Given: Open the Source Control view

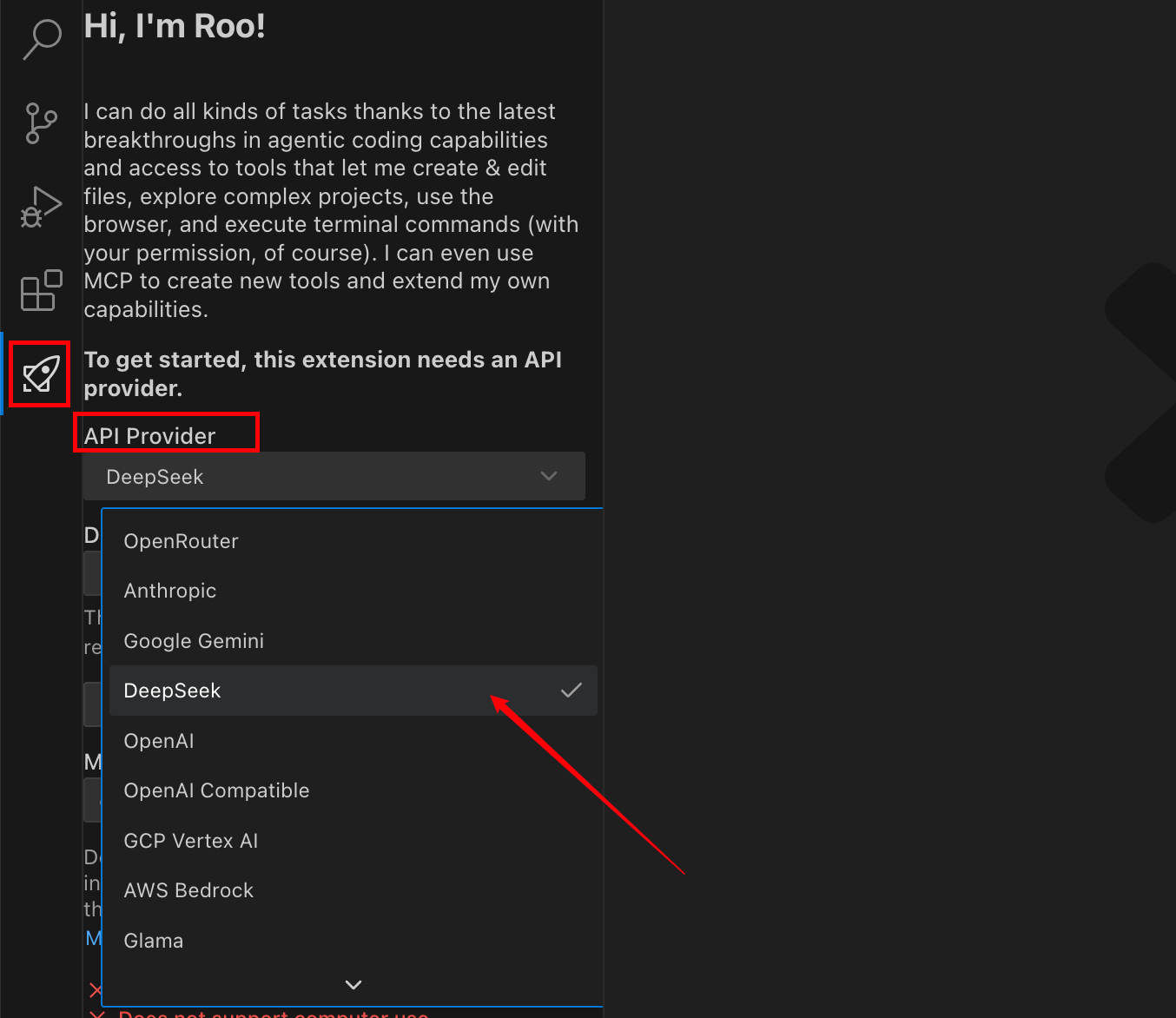Looking at the screenshot, I should point(41,123).
